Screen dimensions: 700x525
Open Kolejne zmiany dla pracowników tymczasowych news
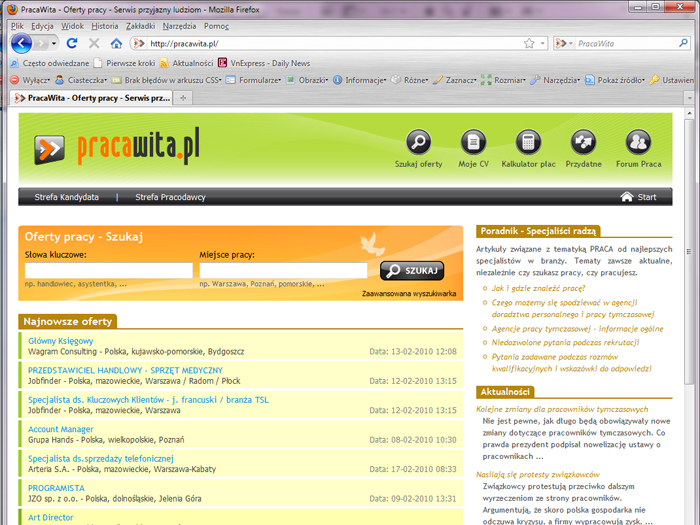(562, 409)
